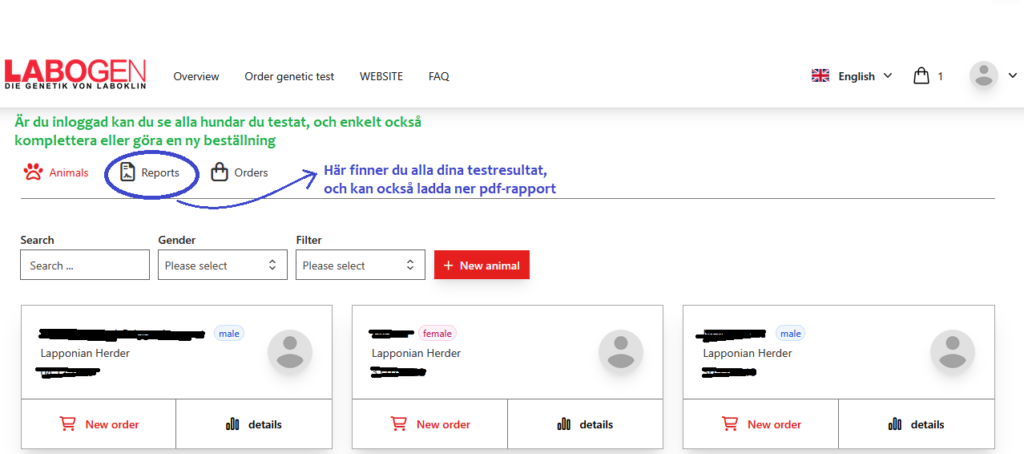Click the UK flag language icon
Screen dimensions: 1024x454
tap(820, 76)
